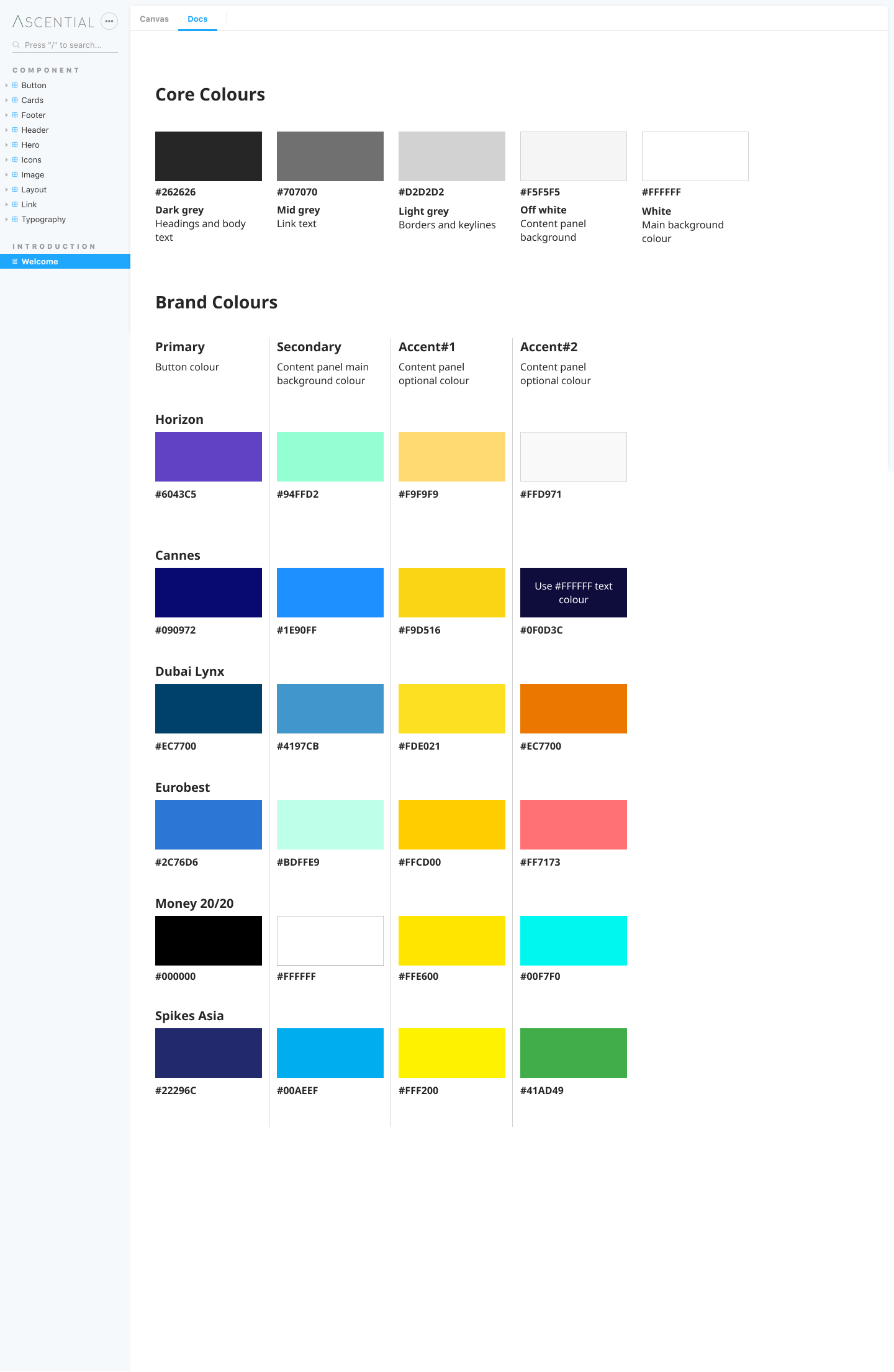This screenshot has height=1372, width=894.
Task: Click the Button component grid icon
Action: pos(15,85)
